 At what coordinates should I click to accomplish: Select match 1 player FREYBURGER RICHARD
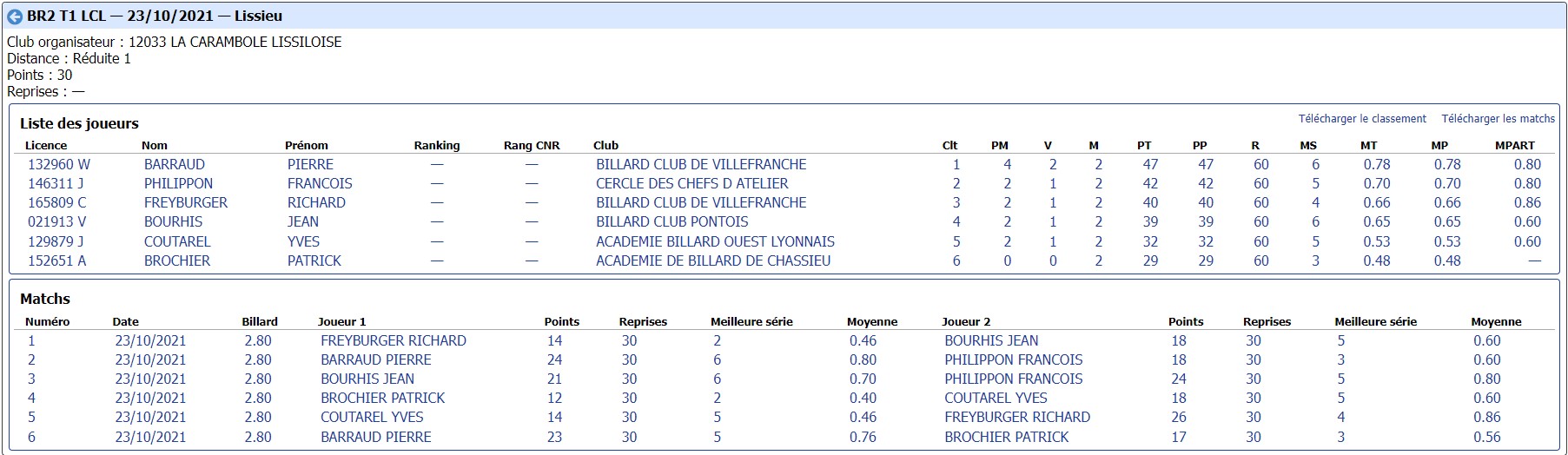pos(394,340)
